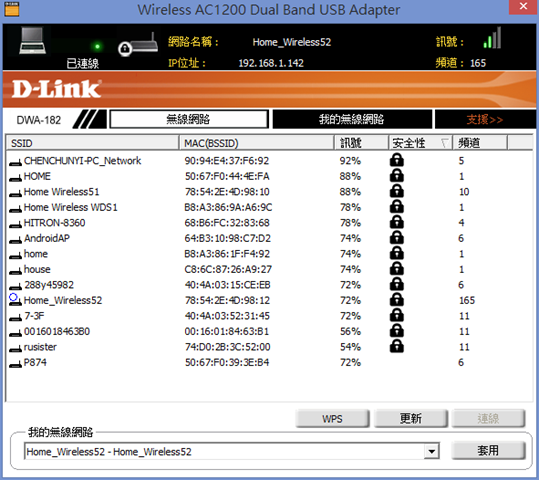Click the sort arrow on 安全性 column
The image size is (539, 480).
coord(445,143)
